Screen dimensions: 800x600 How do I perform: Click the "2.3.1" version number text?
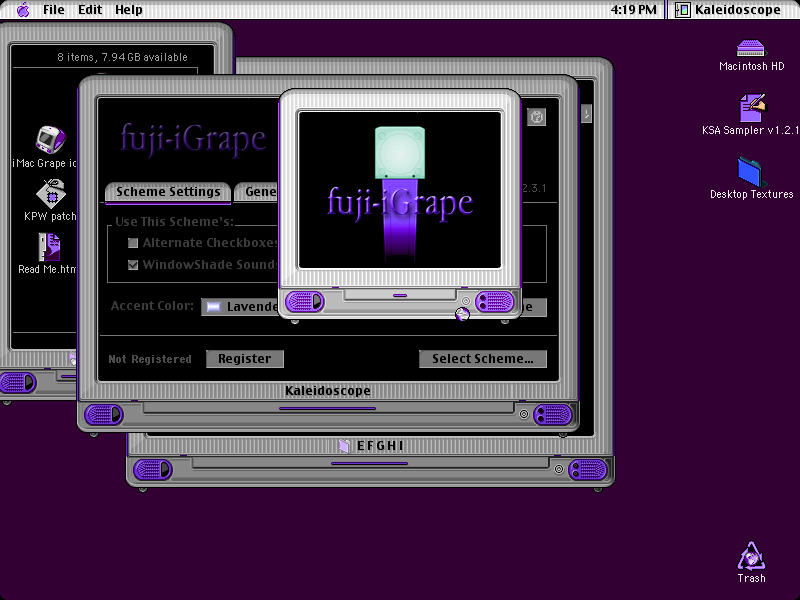point(534,188)
